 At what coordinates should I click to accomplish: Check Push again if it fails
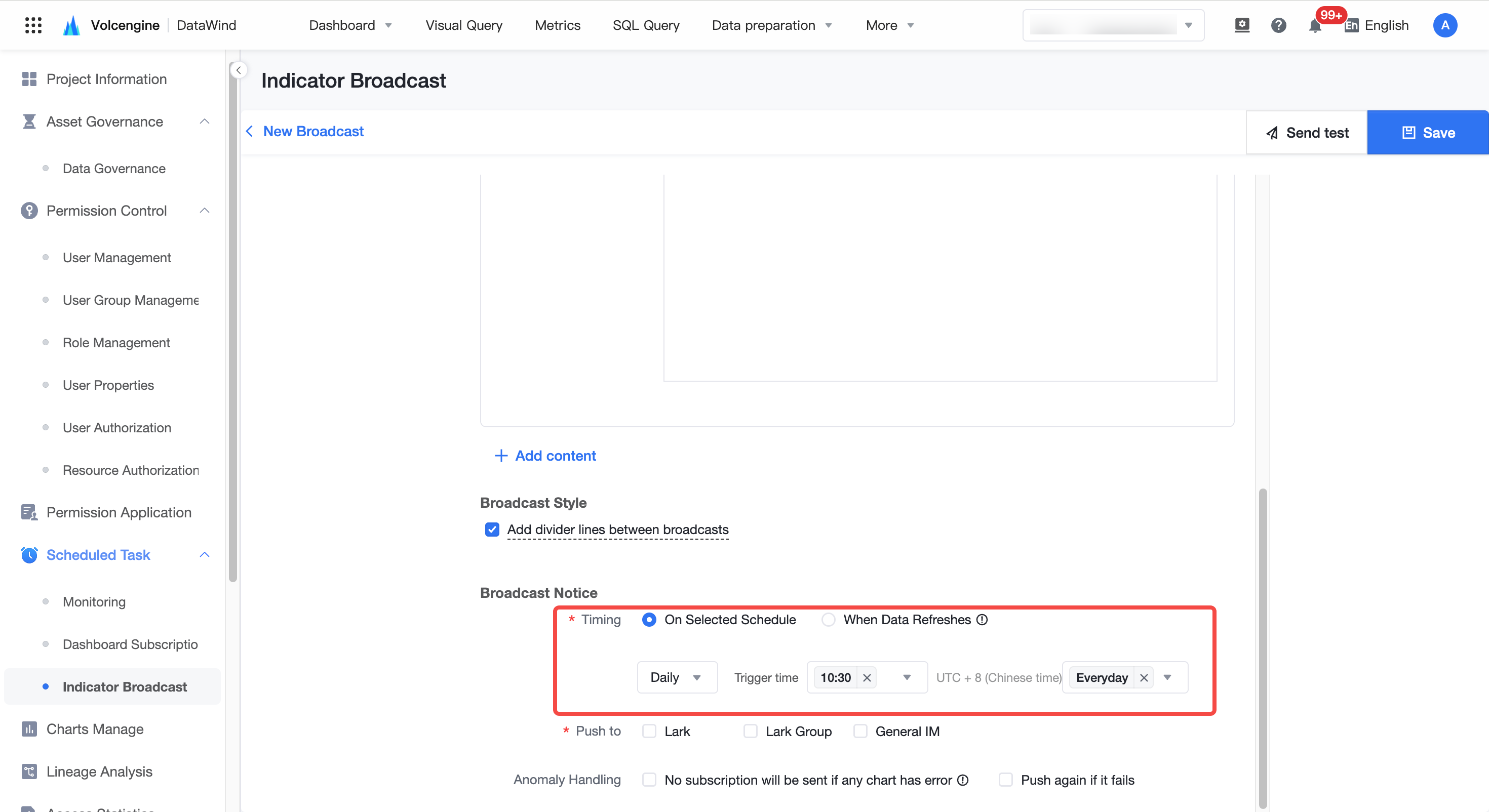[1006, 780]
